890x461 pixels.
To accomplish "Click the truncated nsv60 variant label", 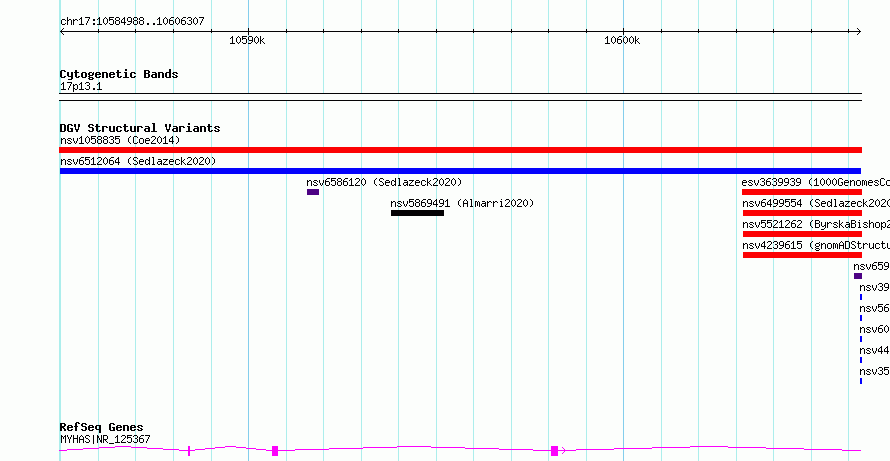I will coord(874,329).
